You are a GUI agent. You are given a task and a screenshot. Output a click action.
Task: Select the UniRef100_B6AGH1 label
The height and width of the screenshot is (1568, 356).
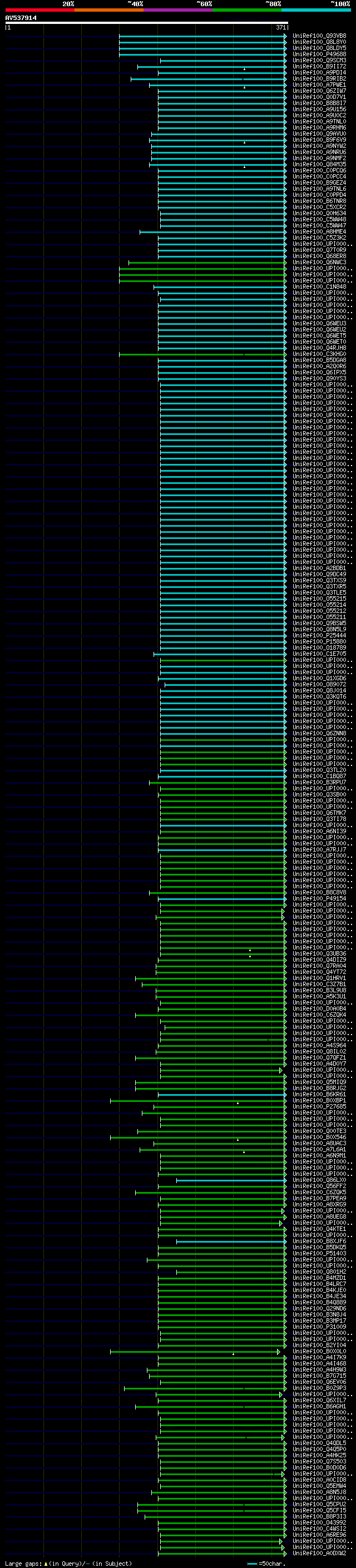point(319,1406)
